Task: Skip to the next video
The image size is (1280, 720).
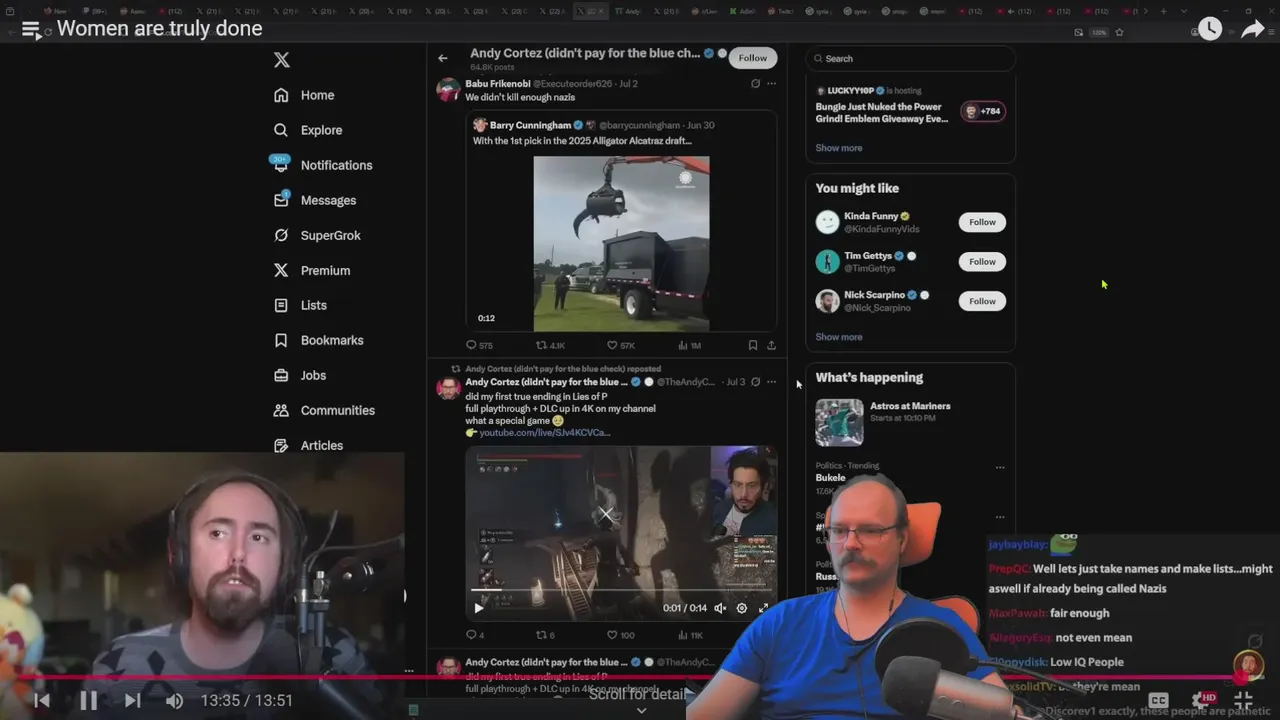Action: [x=133, y=701]
